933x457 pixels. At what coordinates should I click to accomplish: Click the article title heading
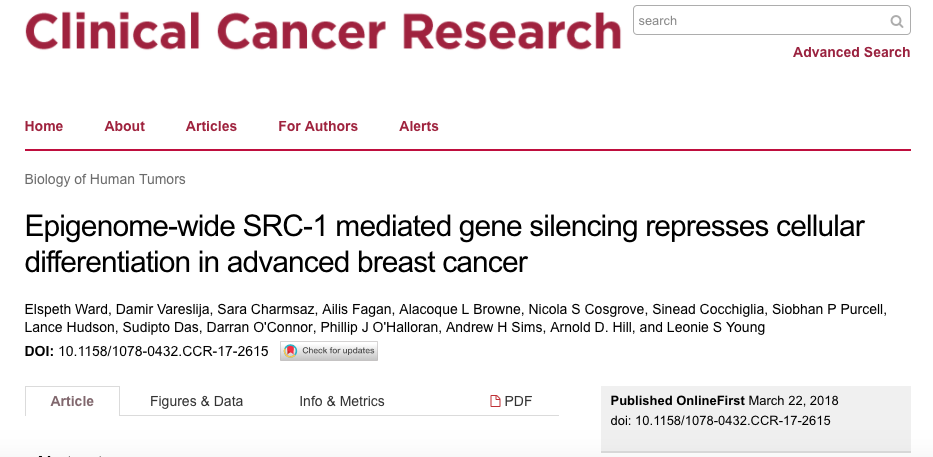point(444,244)
